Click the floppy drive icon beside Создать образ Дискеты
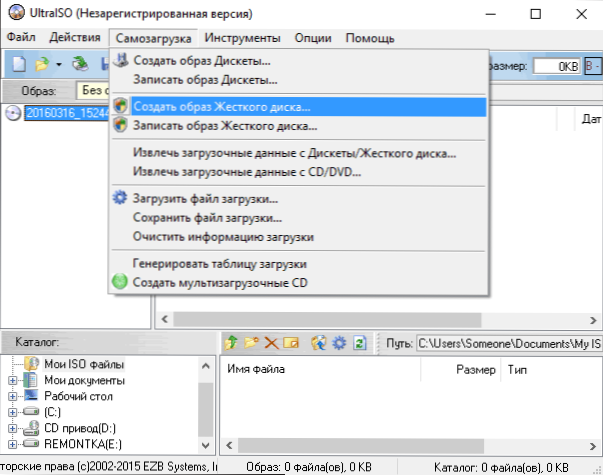Viewport: 603px width, 475px height. tap(121, 60)
